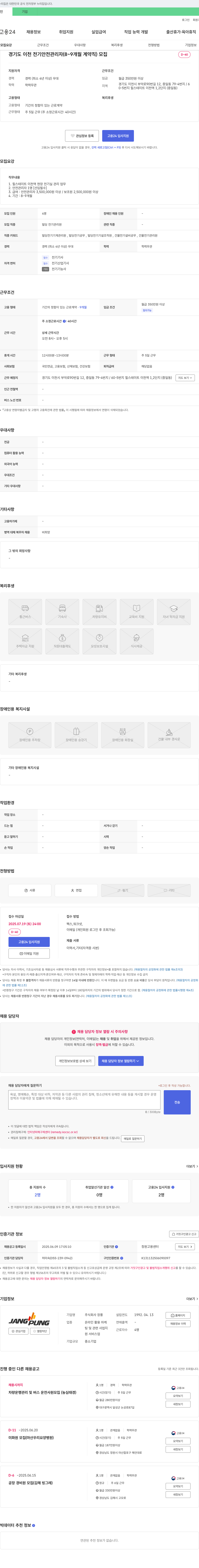Switch to the 근무조건 tab
The image size is (199, 1568).
pyautogui.click(x=43, y=45)
